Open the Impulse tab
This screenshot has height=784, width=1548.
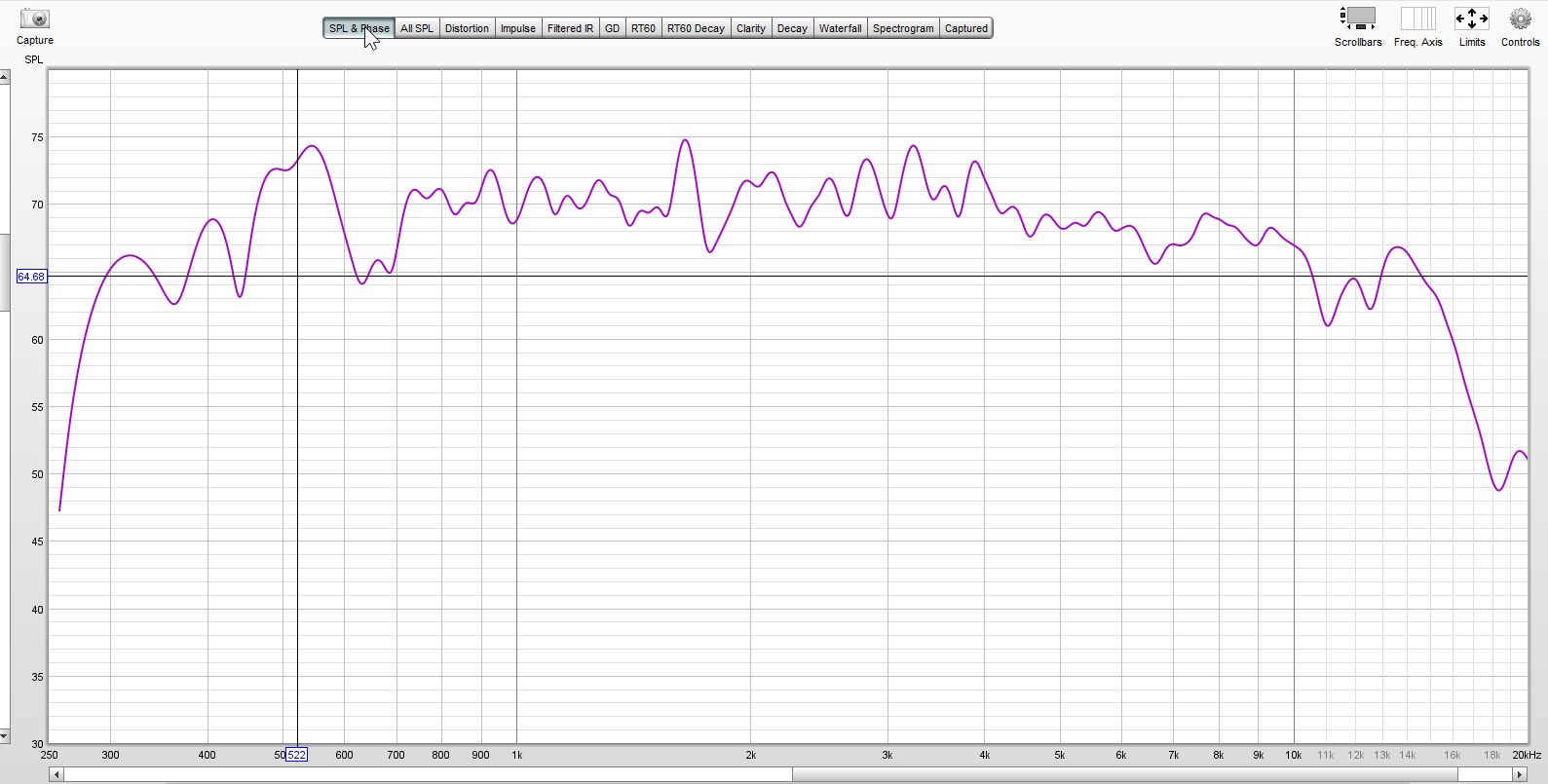pyautogui.click(x=518, y=28)
